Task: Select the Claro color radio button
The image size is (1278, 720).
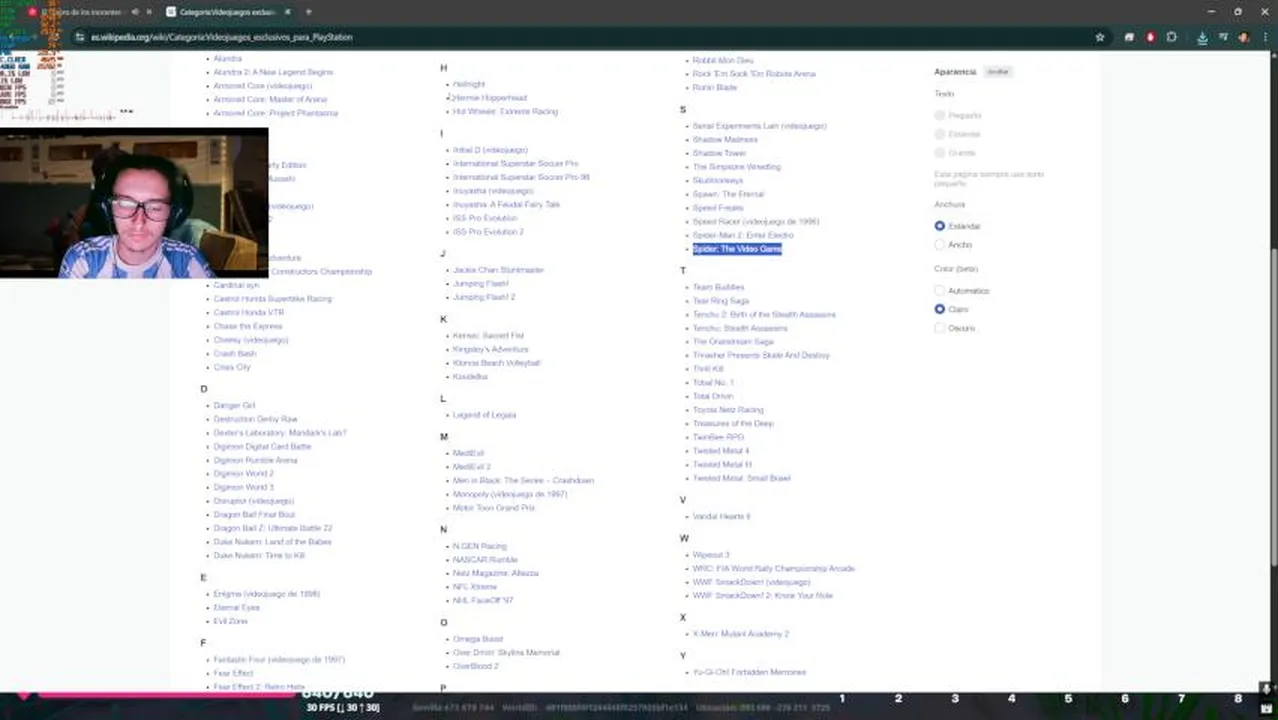Action: pos(939,309)
